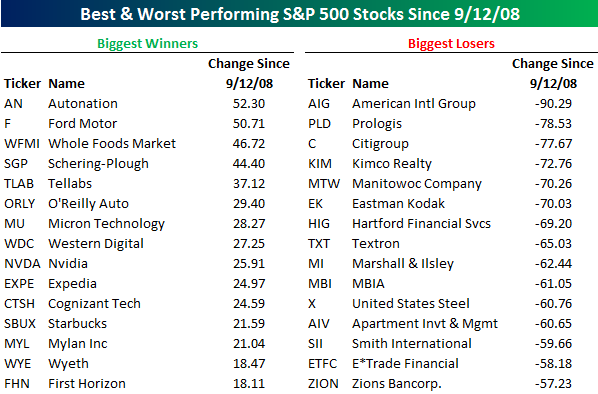The height and width of the screenshot is (394, 598).
Task: Select the Ticker column header under Winners
Action: click(22, 84)
